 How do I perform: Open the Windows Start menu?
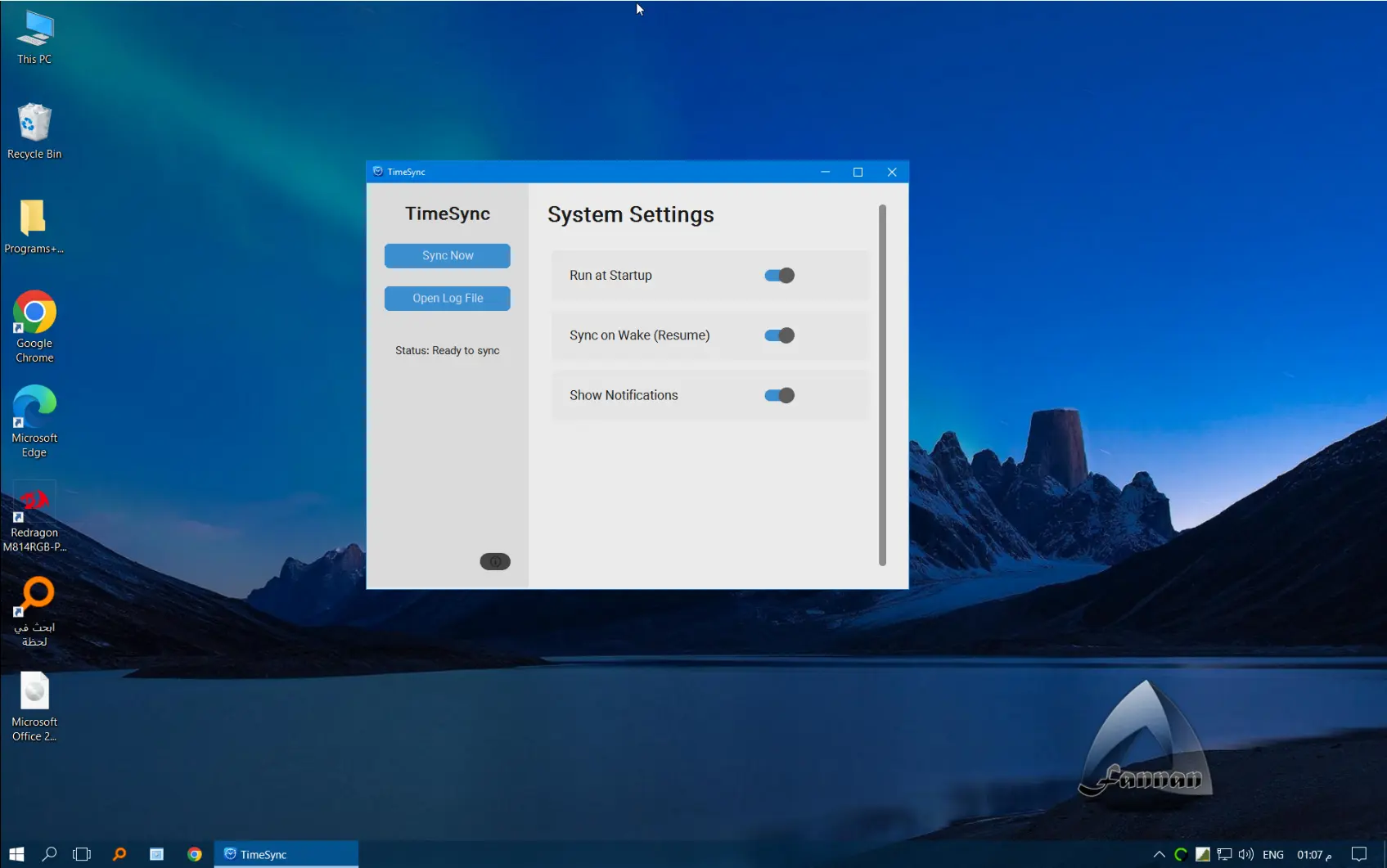coord(16,854)
